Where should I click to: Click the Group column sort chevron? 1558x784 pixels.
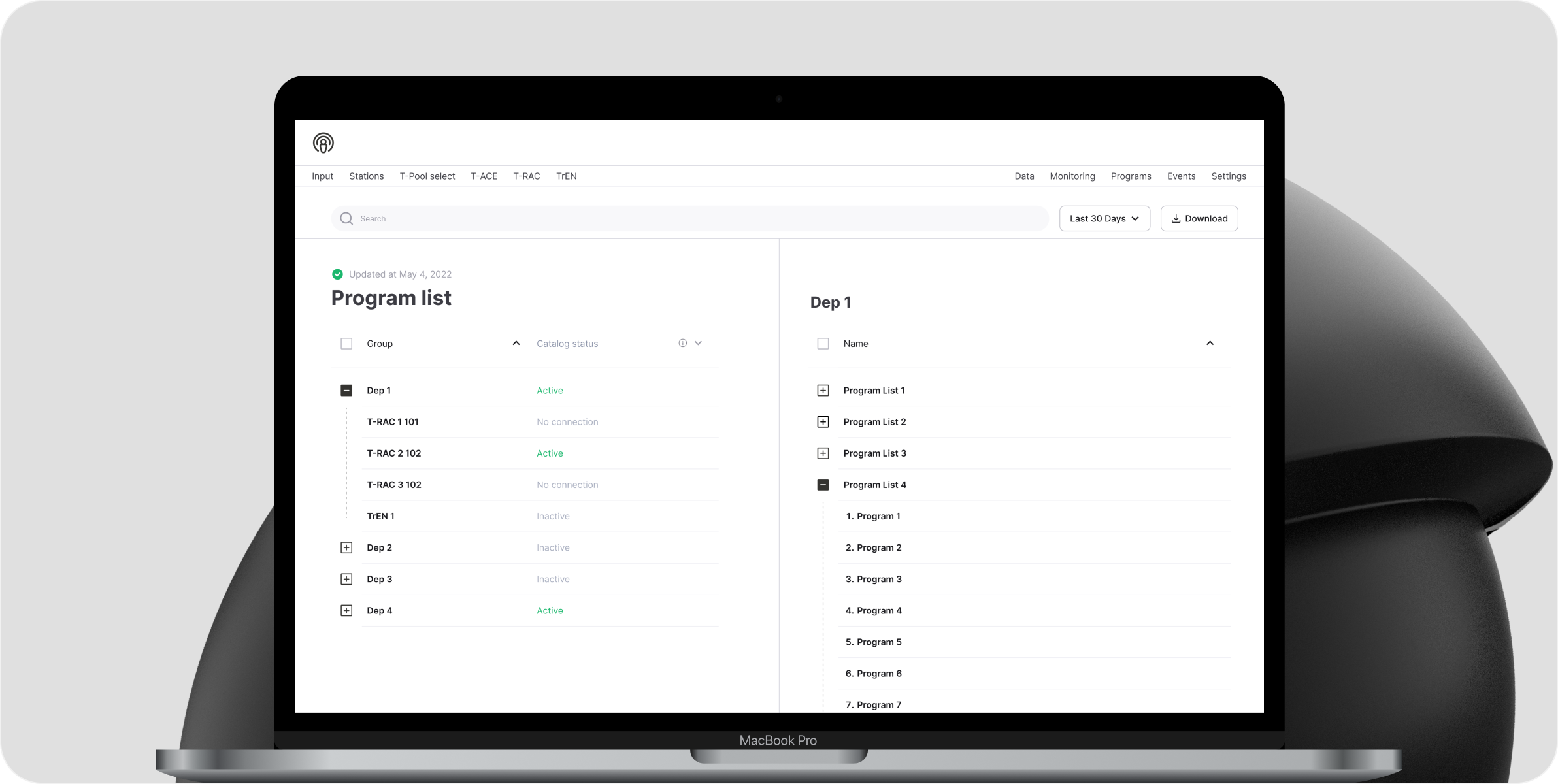[516, 343]
